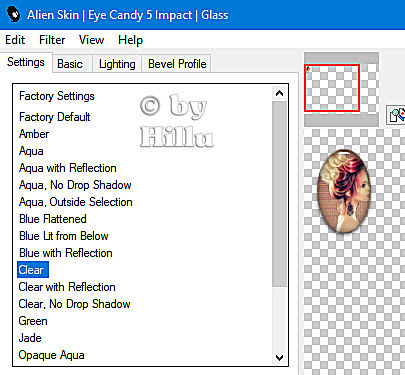This screenshot has height=375, width=405.
Task: Choose the Amber preset
Action: 34,134
